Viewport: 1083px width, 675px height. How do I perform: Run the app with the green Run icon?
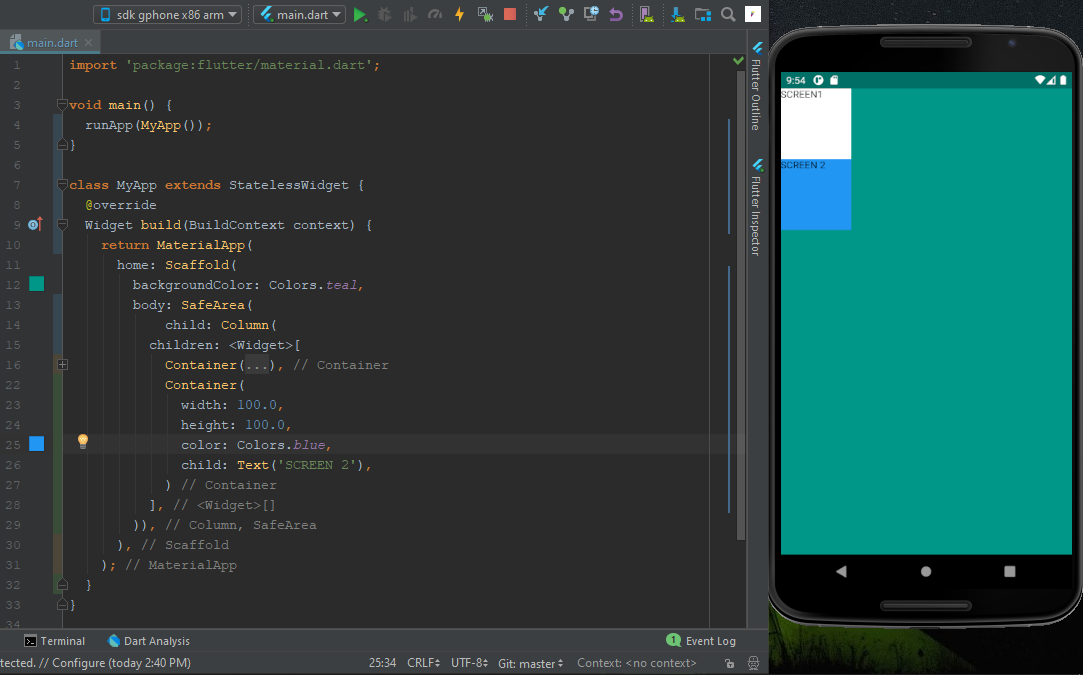(x=361, y=14)
